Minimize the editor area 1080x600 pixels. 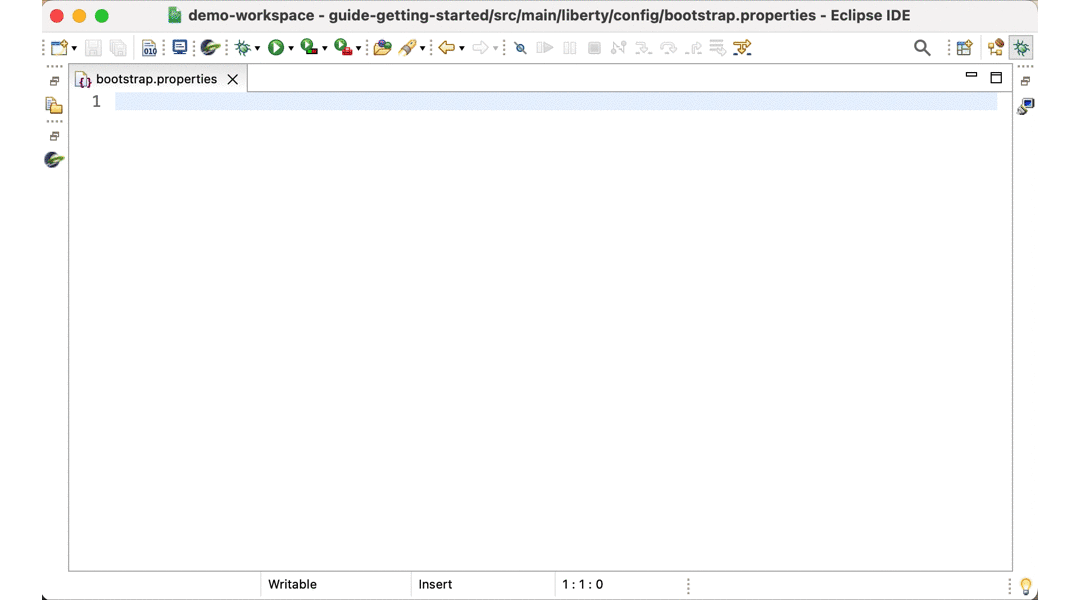pos(971,74)
